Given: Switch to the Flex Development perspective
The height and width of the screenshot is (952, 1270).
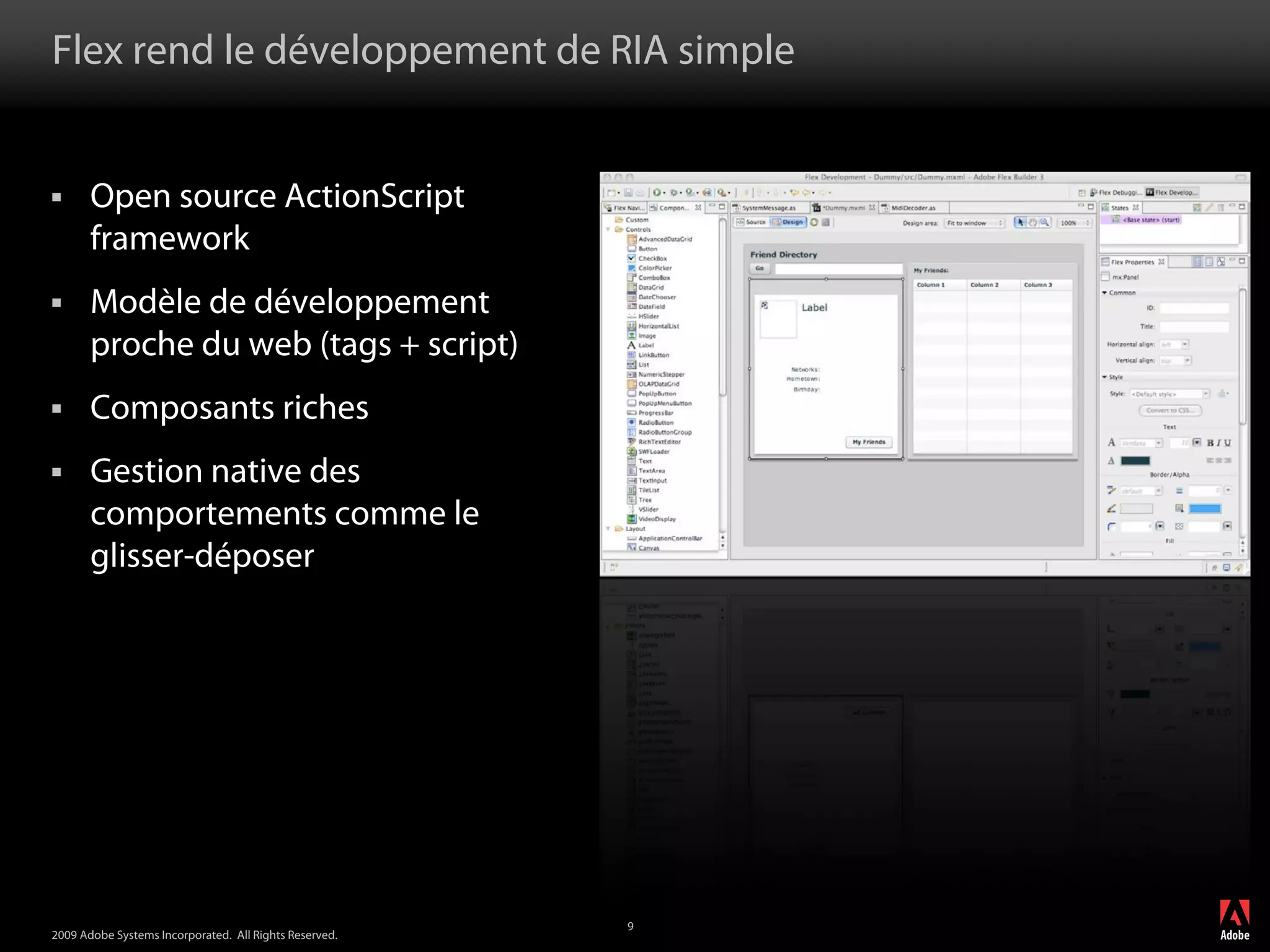Looking at the screenshot, I should [x=1172, y=193].
